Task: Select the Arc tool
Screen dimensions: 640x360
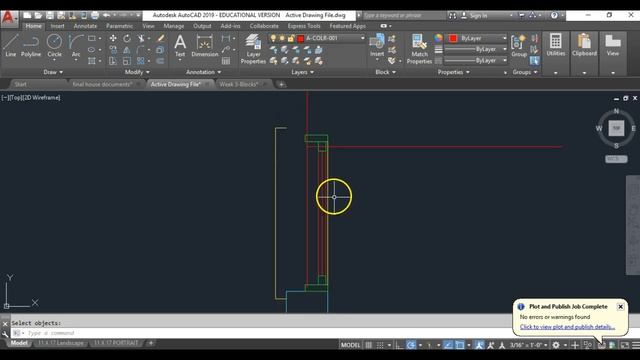Action: (x=76, y=45)
